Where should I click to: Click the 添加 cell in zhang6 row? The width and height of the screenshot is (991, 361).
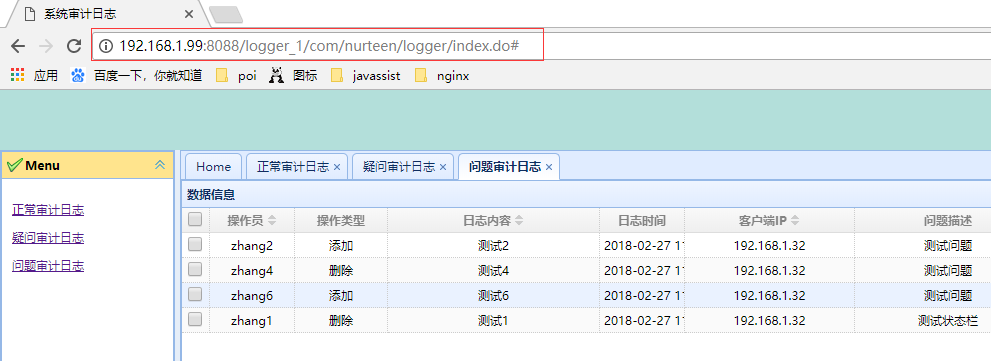pos(341,295)
